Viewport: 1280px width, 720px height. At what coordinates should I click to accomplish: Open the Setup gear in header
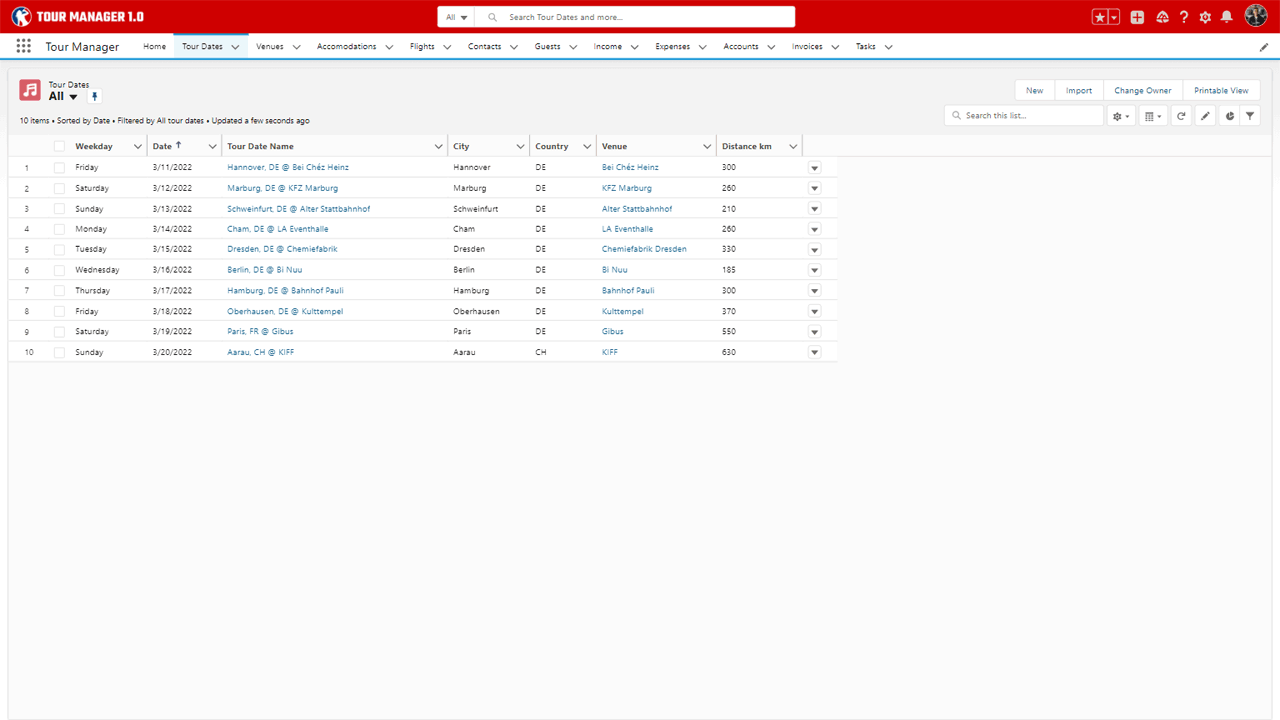tap(1205, 17)
